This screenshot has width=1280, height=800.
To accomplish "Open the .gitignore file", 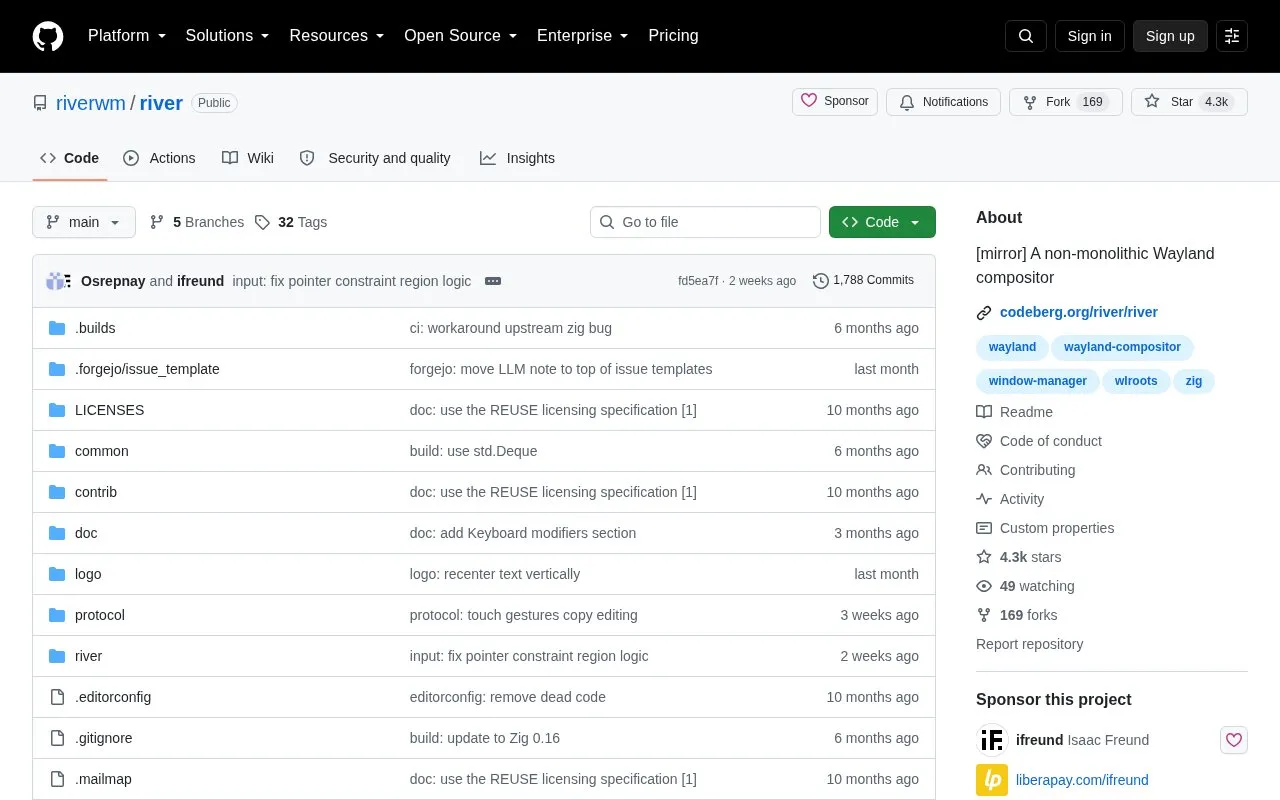I will tap(104, 738).
